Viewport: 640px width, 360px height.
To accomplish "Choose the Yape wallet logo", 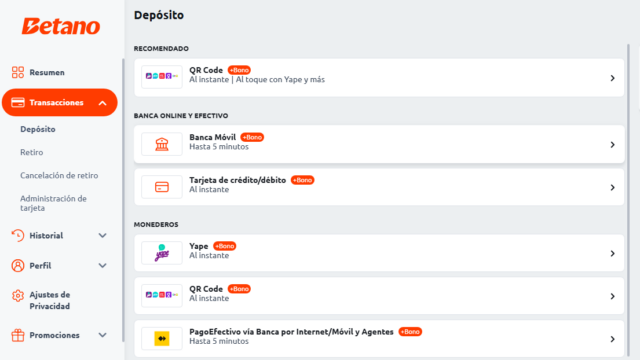I will pyautogui.click(x=162, y=253).
